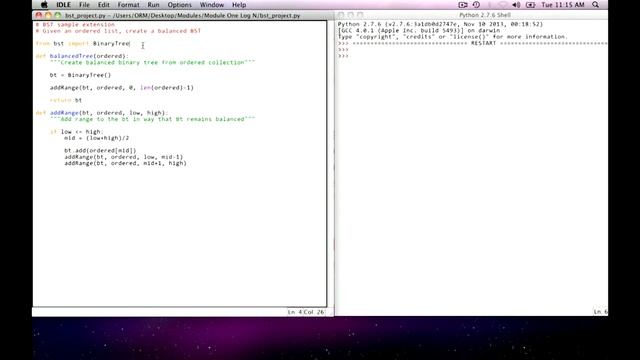Viewport: 640px width, 360px height.
Task: Open the Window menu
Action: (x=212, y=5)
